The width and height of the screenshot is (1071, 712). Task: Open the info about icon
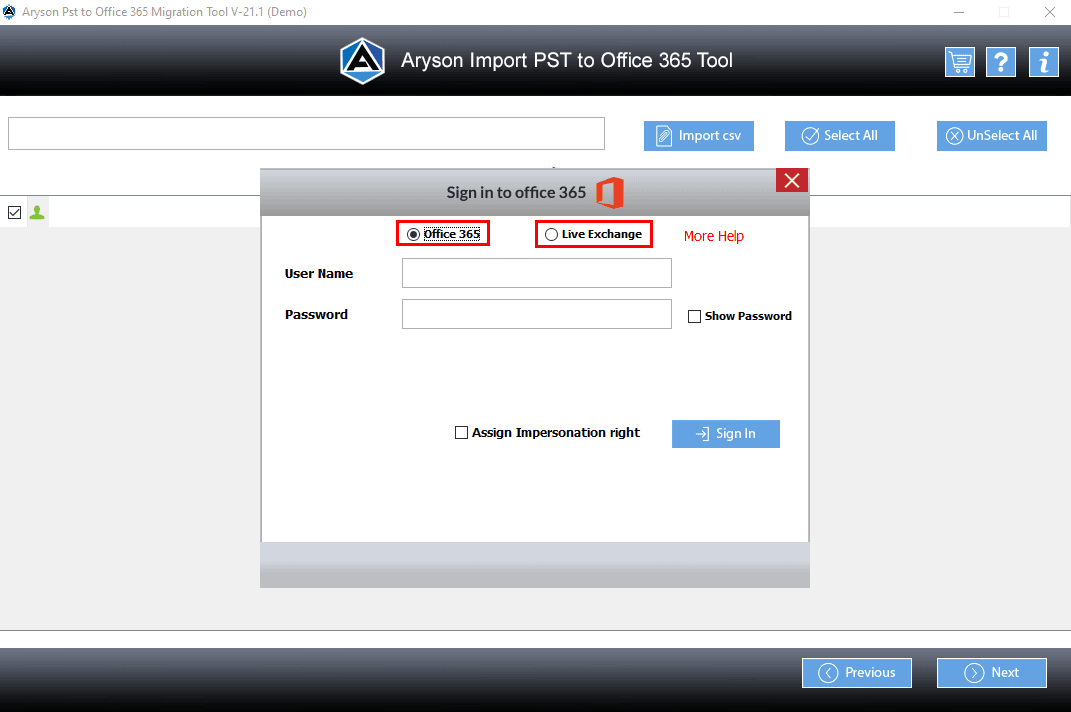pos(1044,63)
